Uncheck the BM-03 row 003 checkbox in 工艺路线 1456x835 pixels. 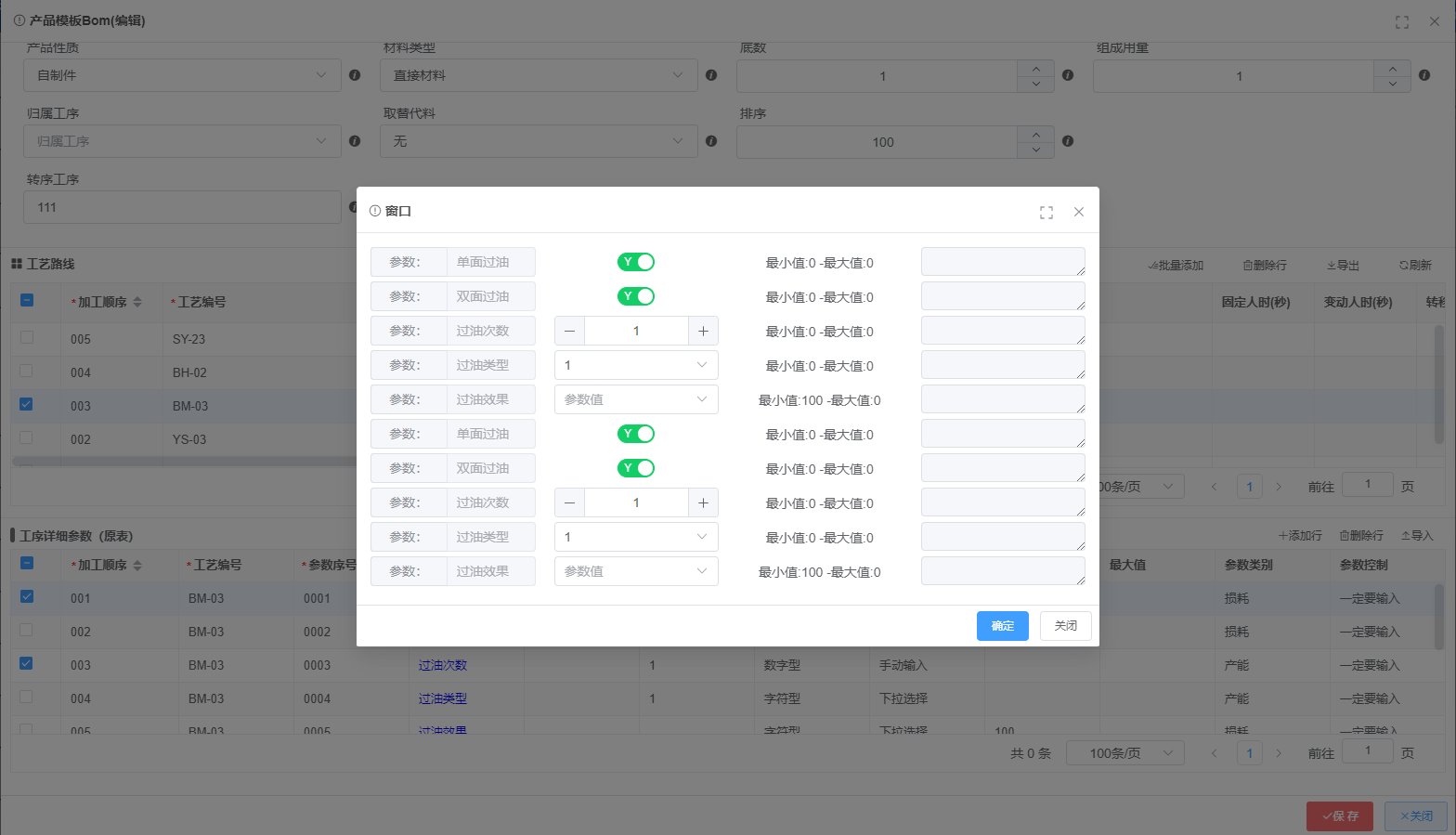pos(26,404)
